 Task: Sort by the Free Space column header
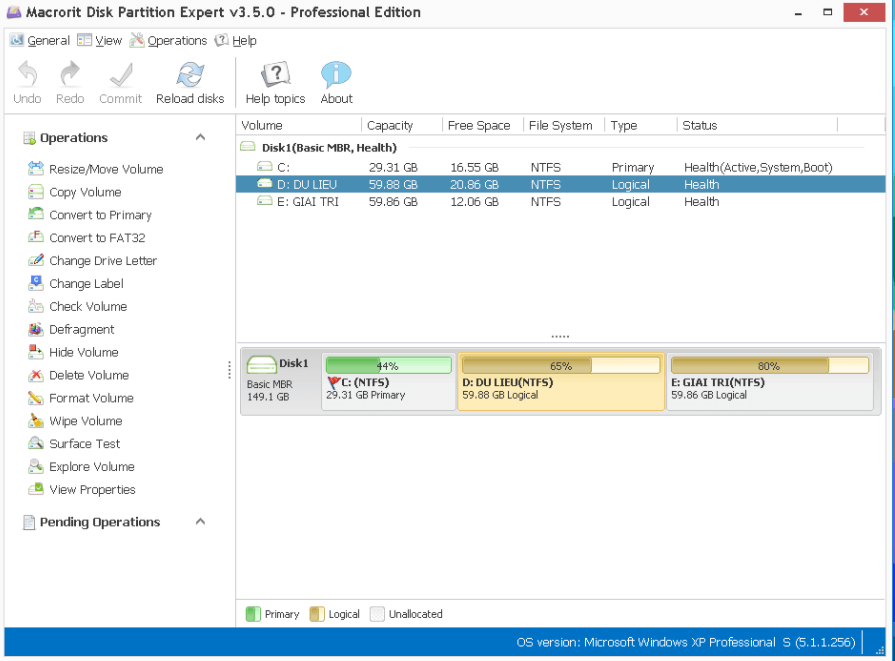(x=483, y=125)
